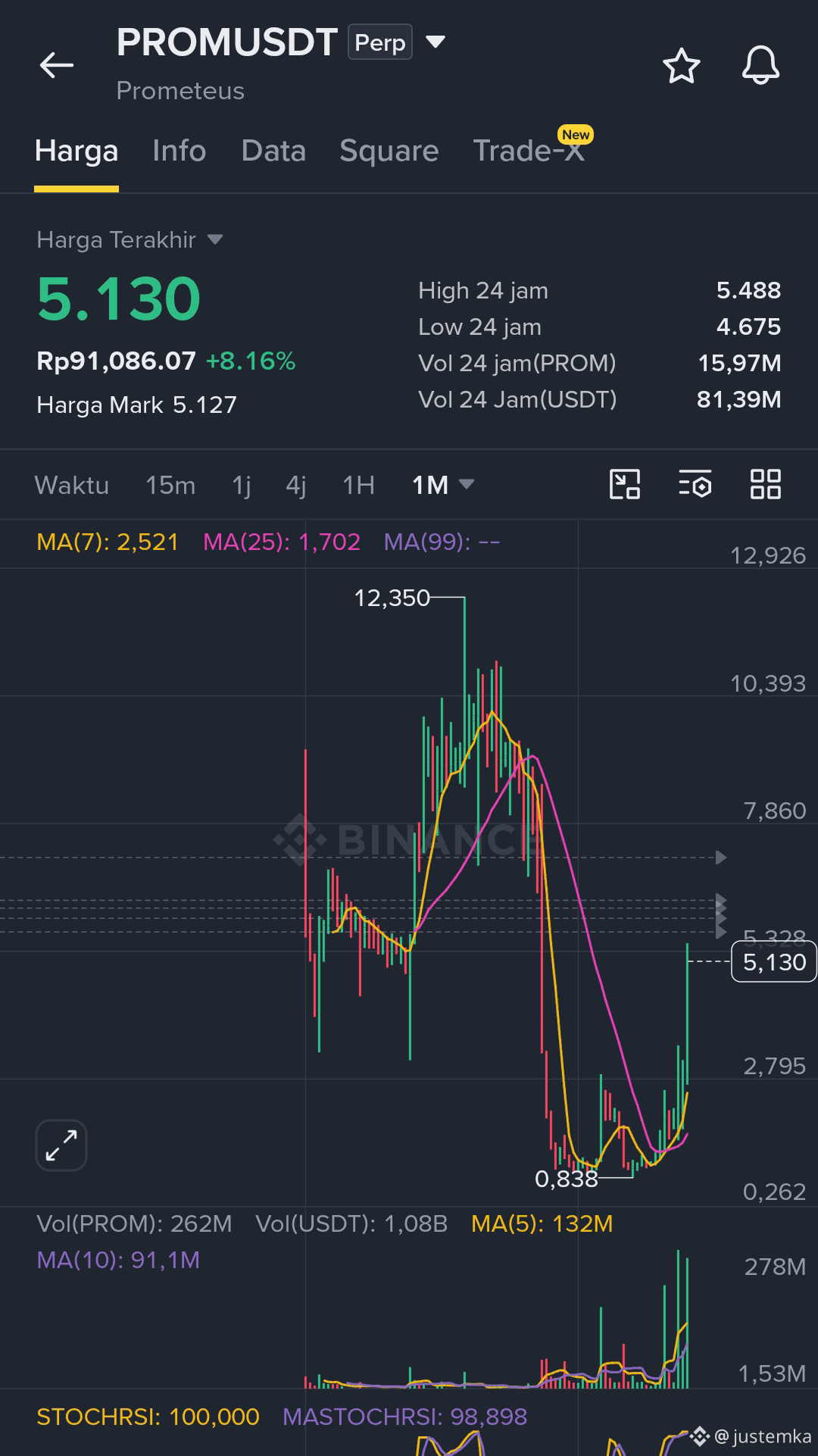Tap the Vol 24 Jam(USDT) value 81,39M
The image size is (818, 1456).
738,399
